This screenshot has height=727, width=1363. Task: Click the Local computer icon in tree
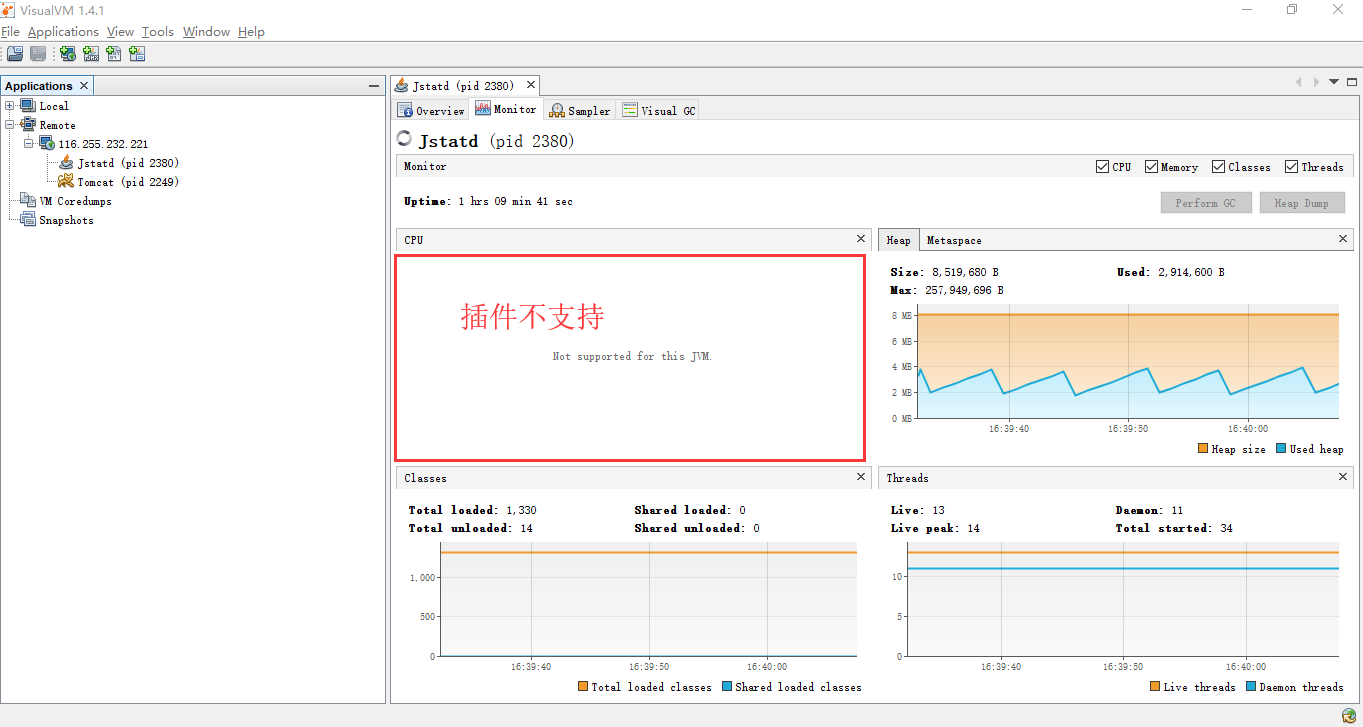coord(28,106)
